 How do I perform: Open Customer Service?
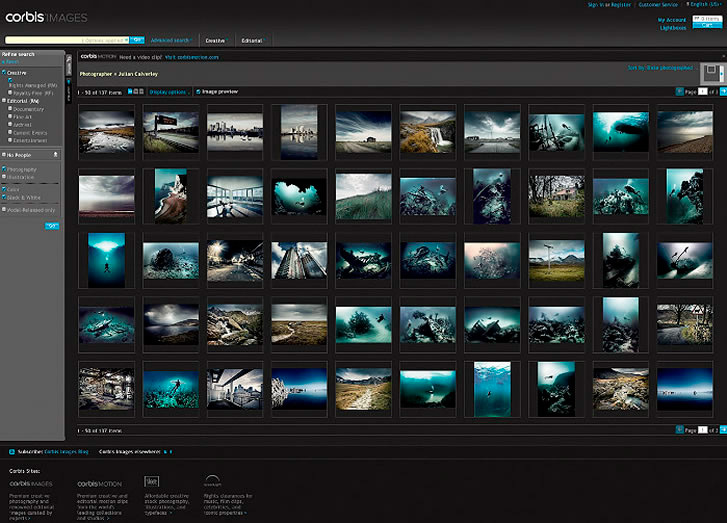(x=658, y=5)
